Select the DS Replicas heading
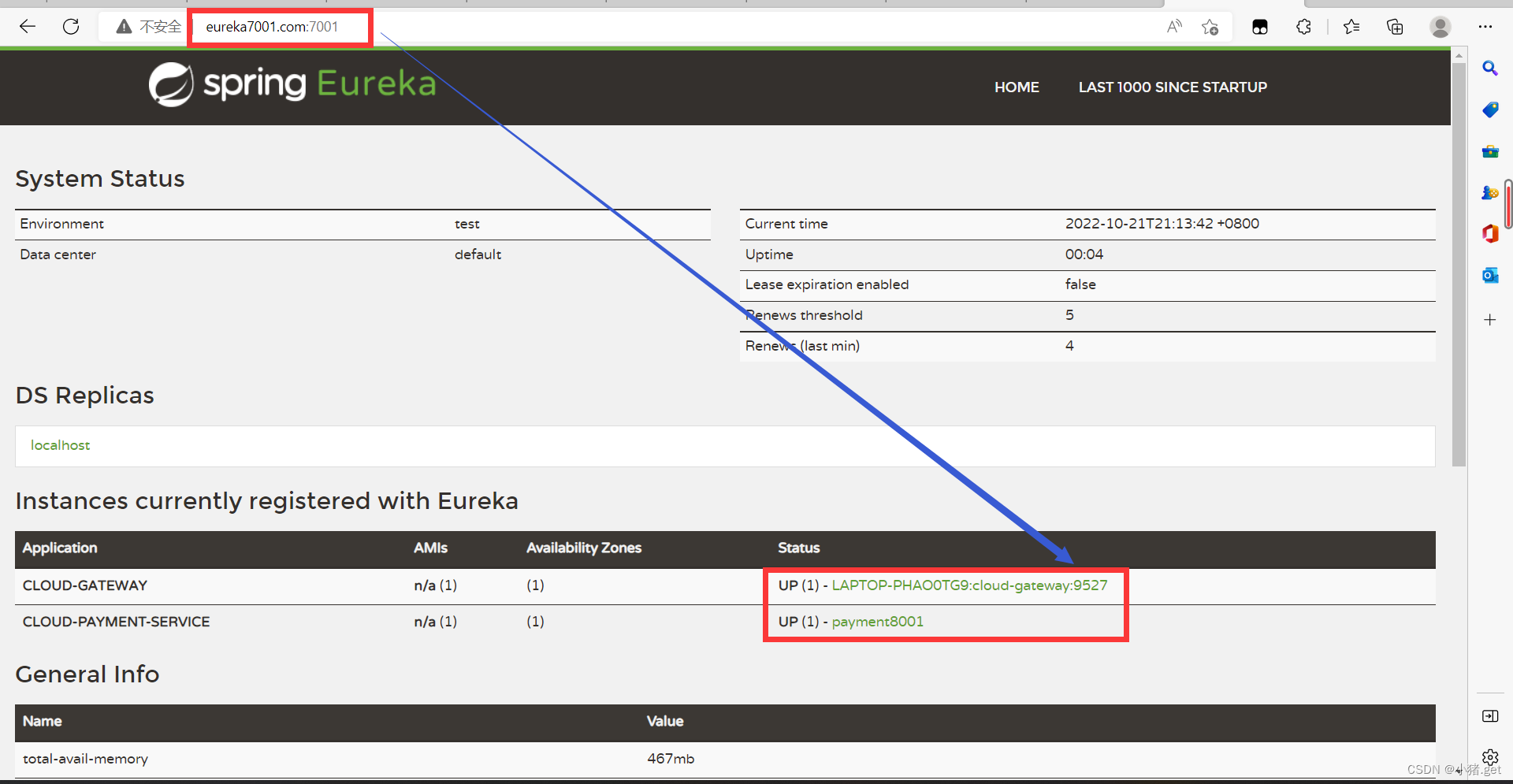1513x784 pixels. coord(85,396)
